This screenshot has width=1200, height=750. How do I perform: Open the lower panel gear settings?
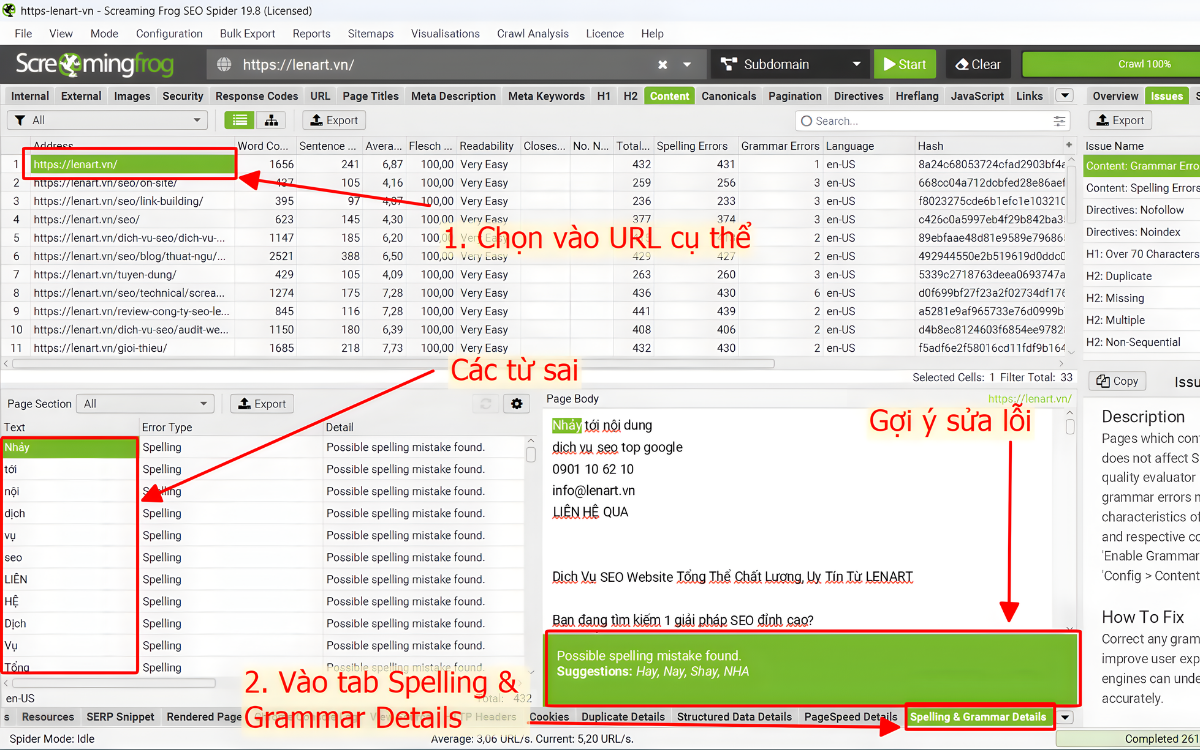point(517,404)
